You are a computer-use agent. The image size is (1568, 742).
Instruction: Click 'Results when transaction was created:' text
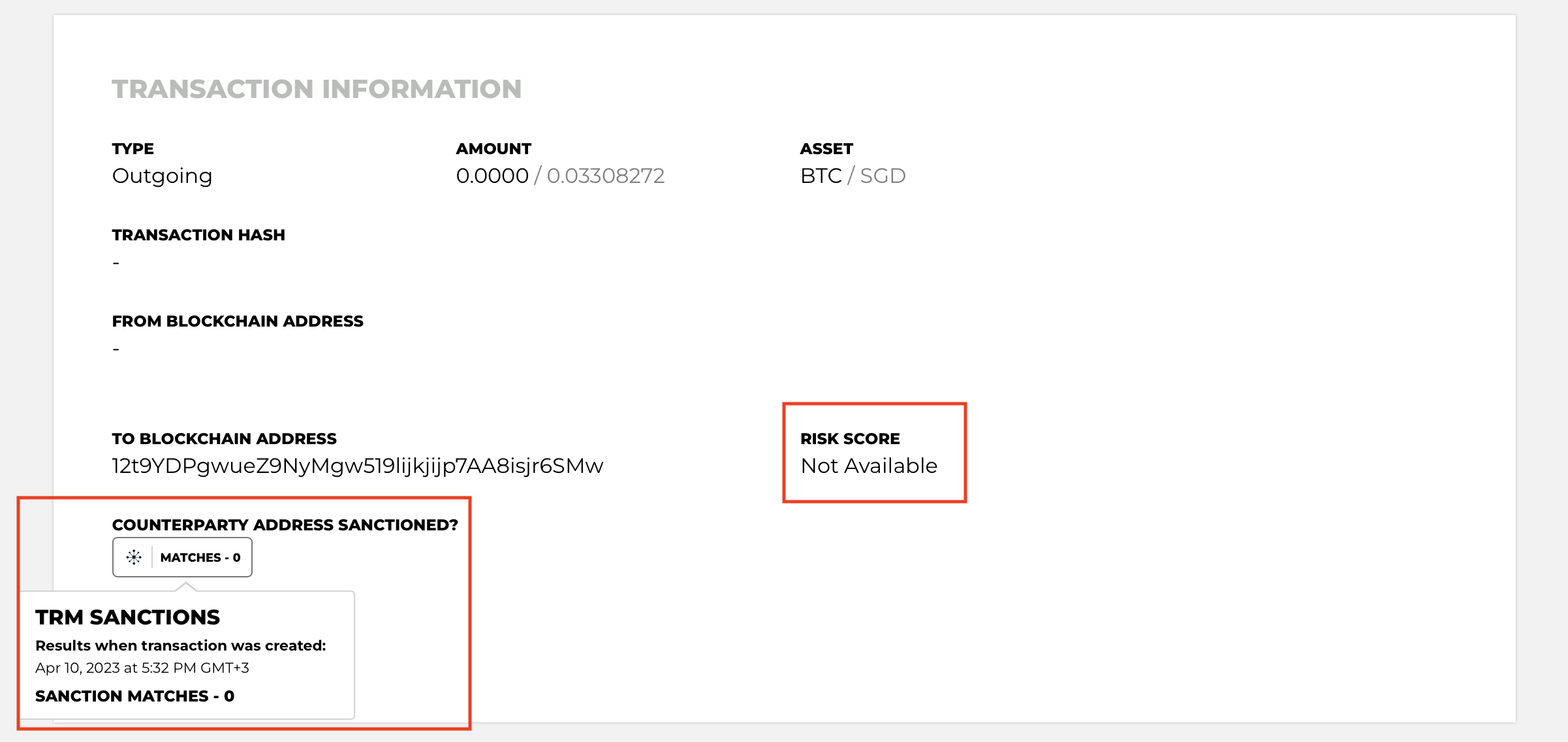tap(181, 645)
